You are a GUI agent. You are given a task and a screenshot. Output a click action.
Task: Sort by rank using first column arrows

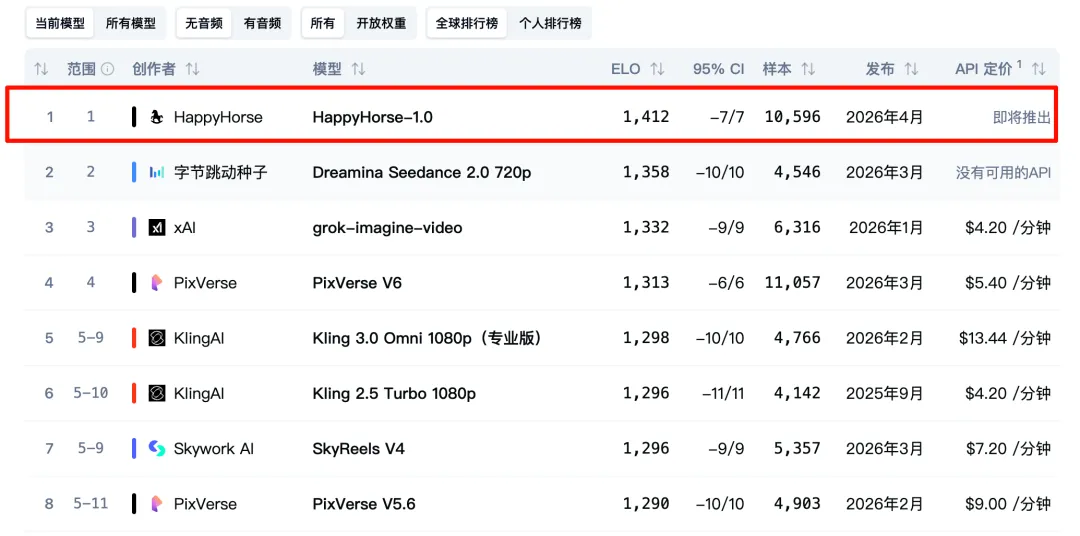(x=41, y=69)
